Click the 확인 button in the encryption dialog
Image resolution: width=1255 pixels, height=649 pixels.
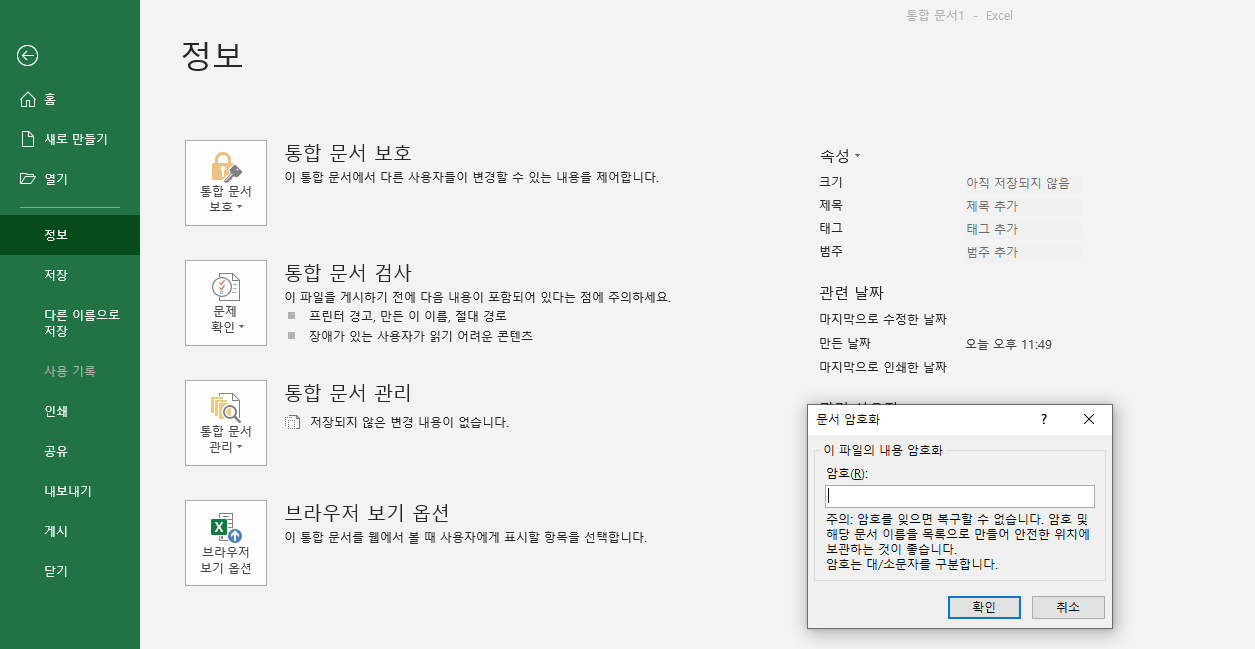[984, 607]
